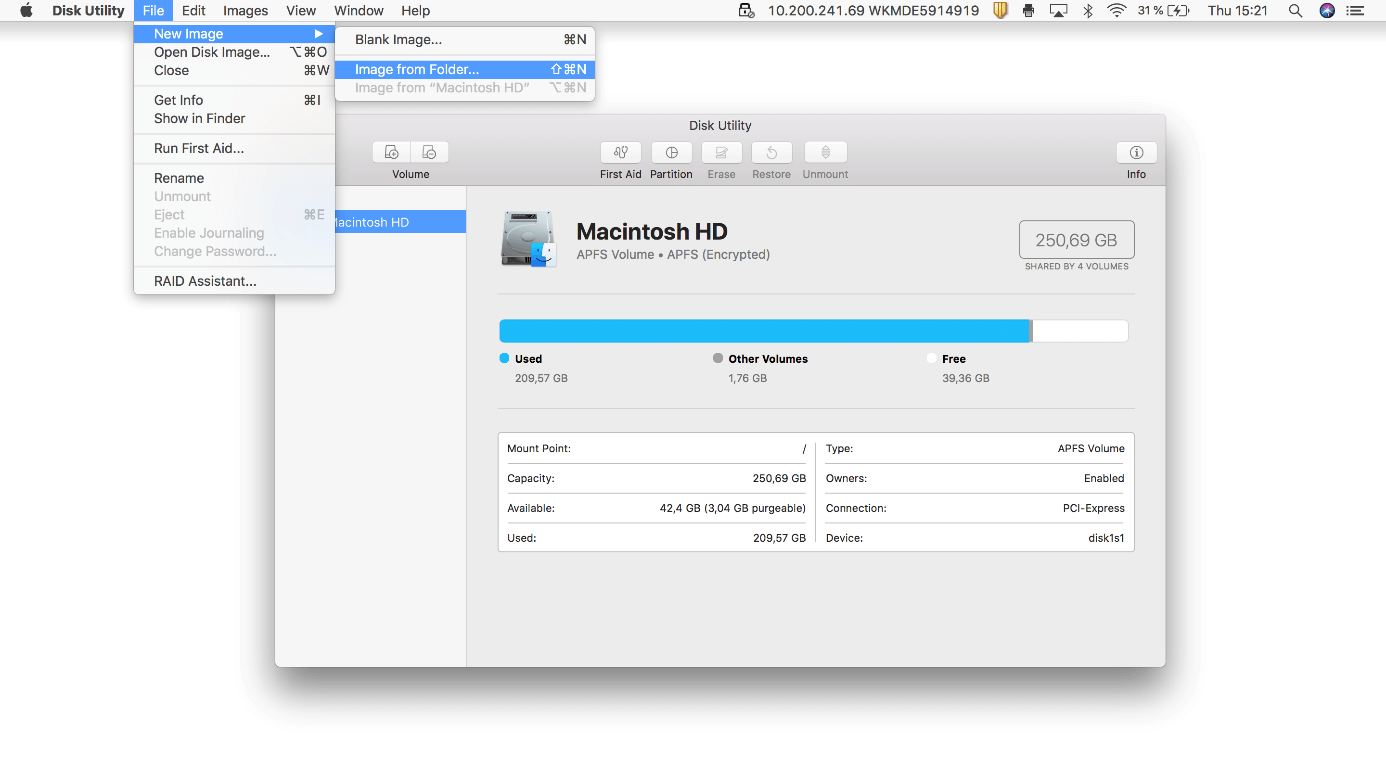Screen dimensions: 1386x764
Task: Click the disabled Eject item in File menu
Action: pyautogui.click(x=234, y=214)
